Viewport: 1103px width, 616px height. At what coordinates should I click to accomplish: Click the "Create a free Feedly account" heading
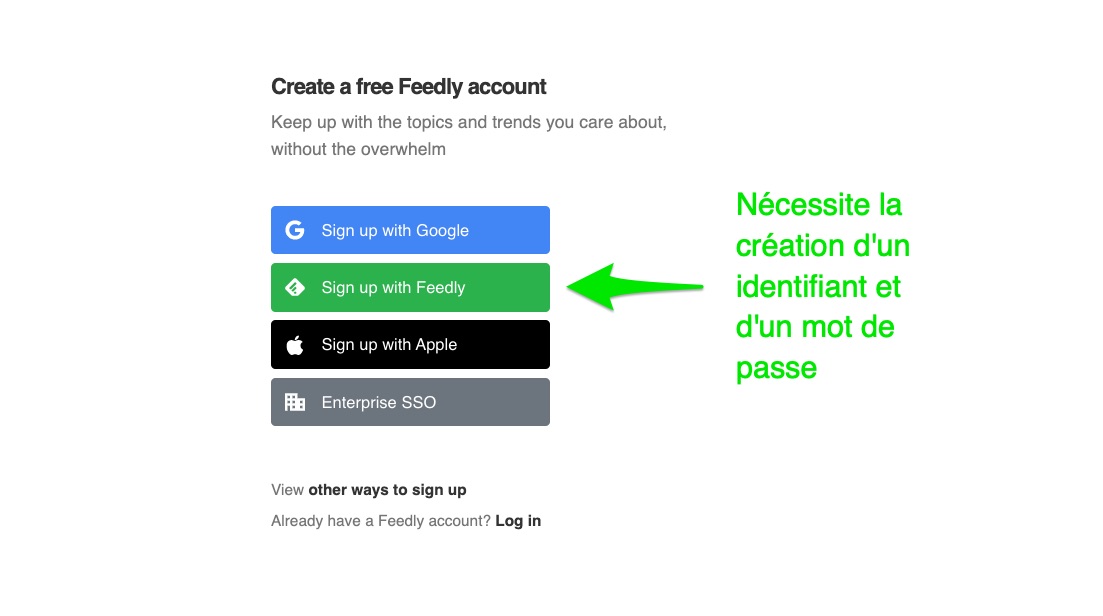pos(408,87)
